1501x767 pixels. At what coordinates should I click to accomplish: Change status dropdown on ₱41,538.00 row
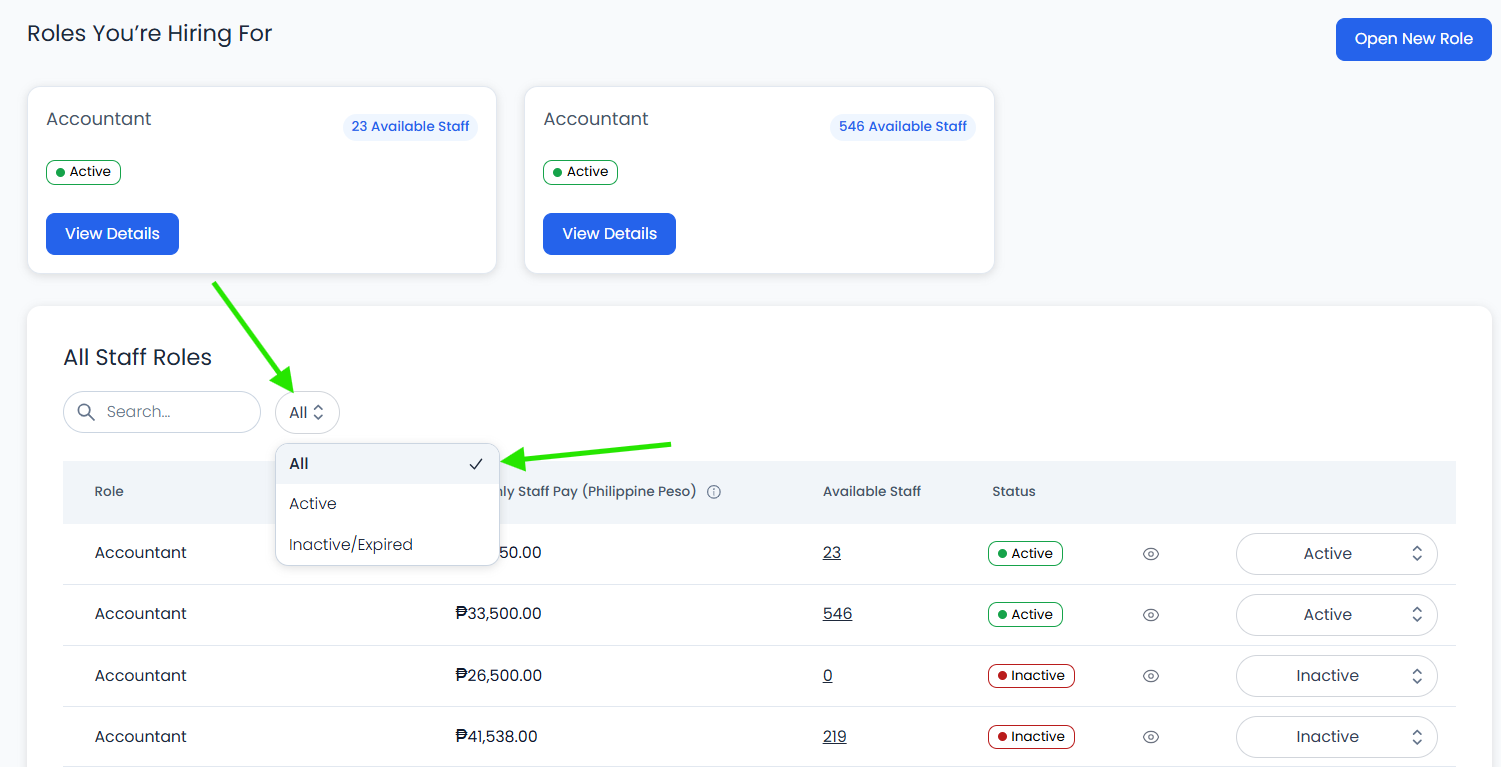(1336, 737)
